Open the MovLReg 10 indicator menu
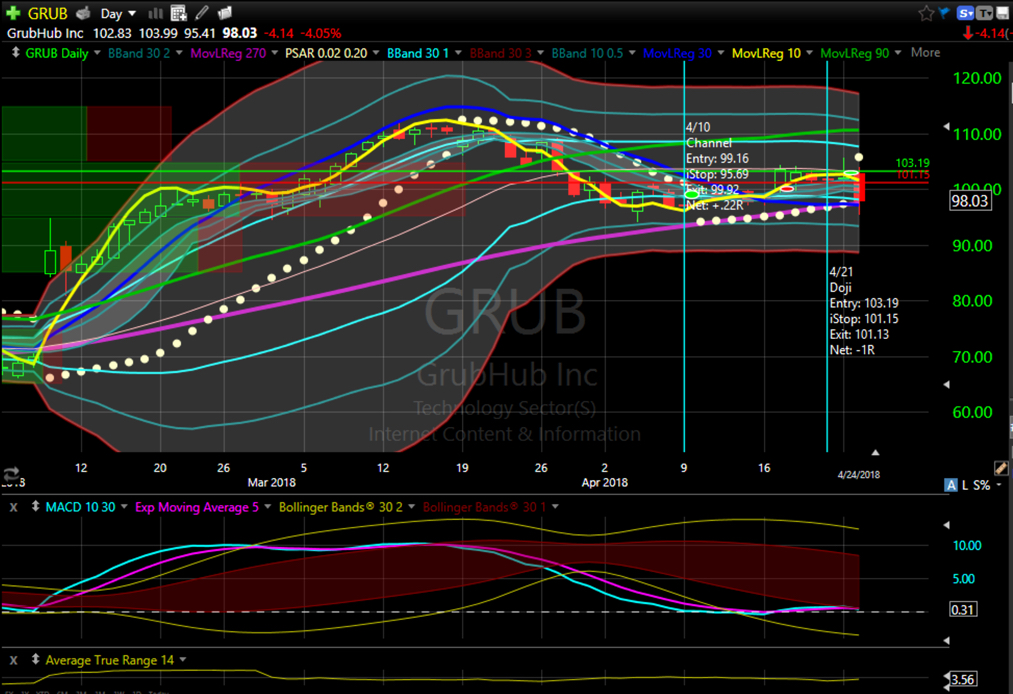Viewport: 1013px width, 694px height. [809, 53]
